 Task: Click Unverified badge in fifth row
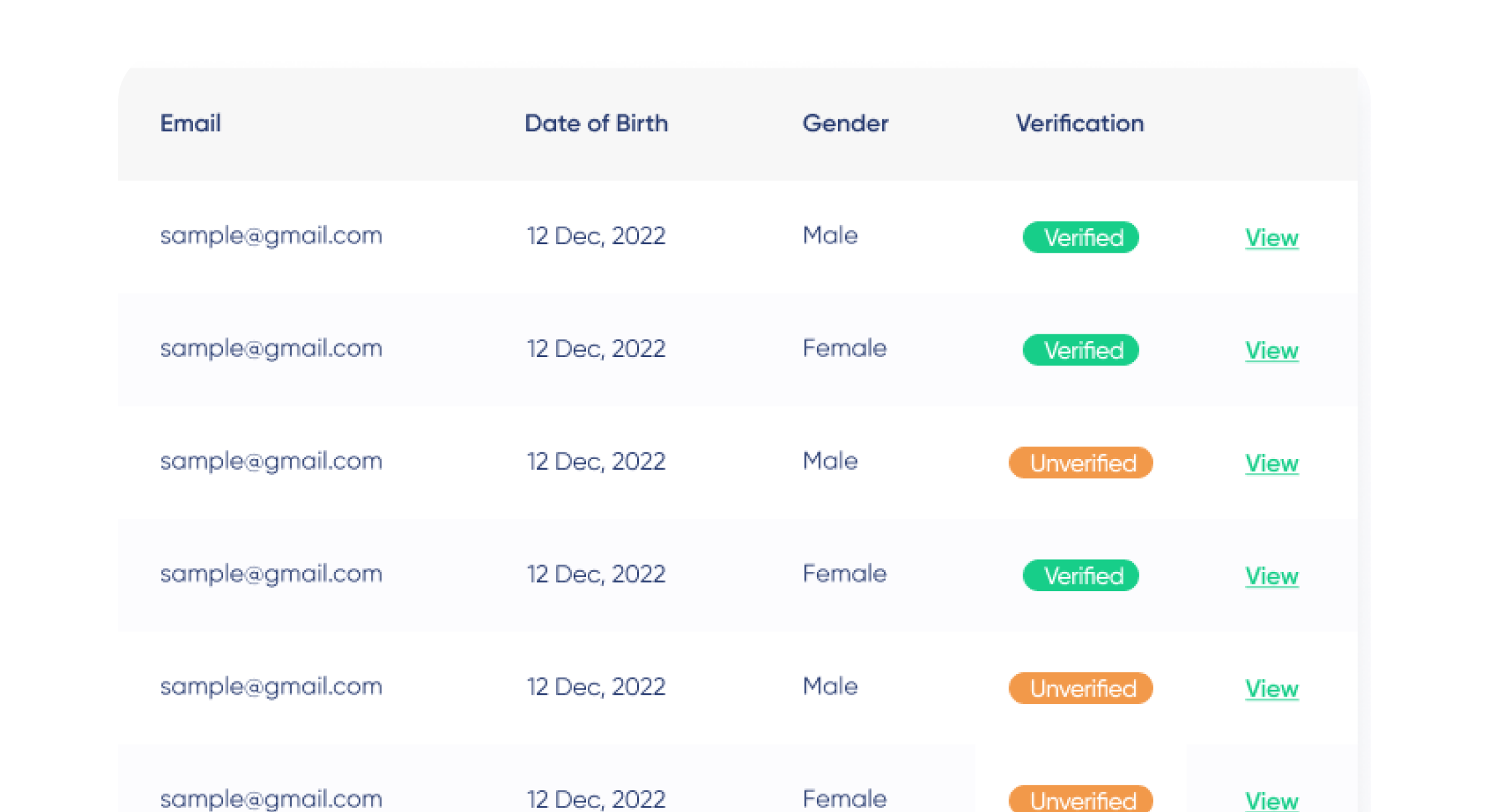pyautogui.click(x=1080, y=689)
